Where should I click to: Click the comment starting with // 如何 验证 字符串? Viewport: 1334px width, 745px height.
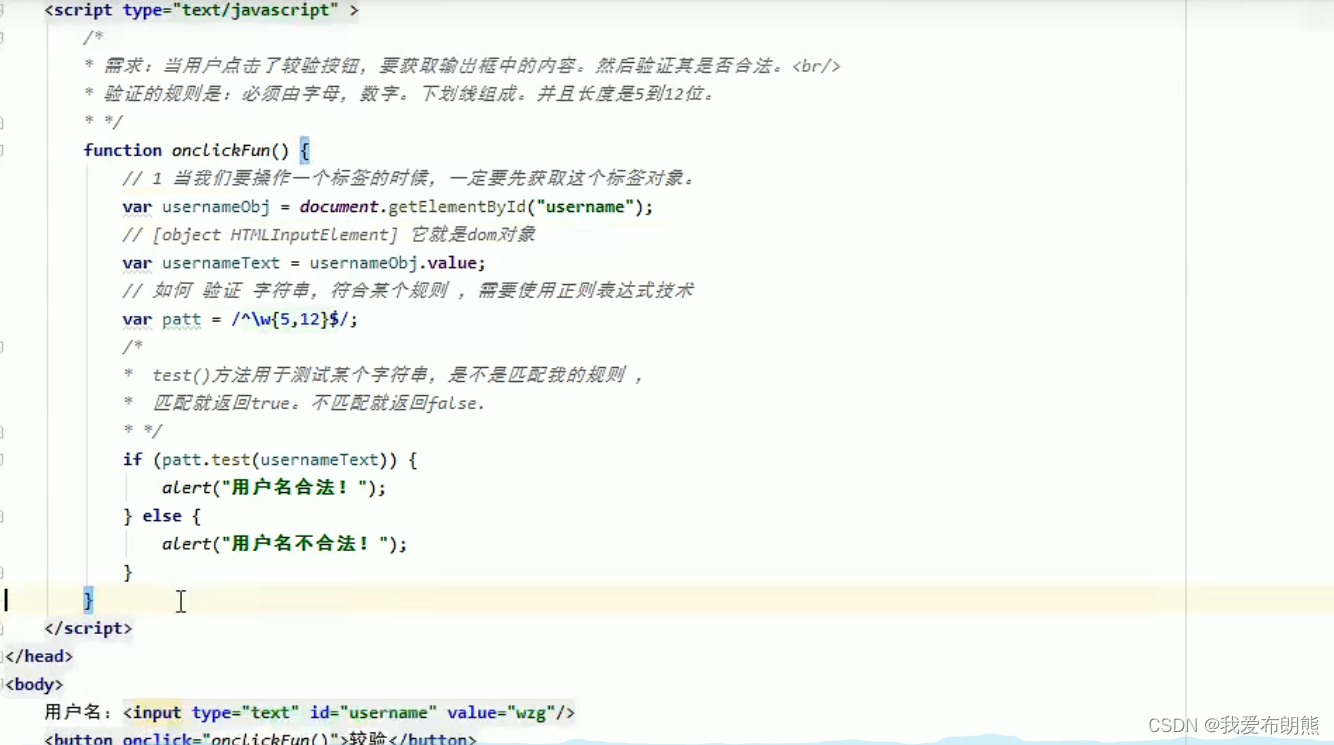point(408,291)
